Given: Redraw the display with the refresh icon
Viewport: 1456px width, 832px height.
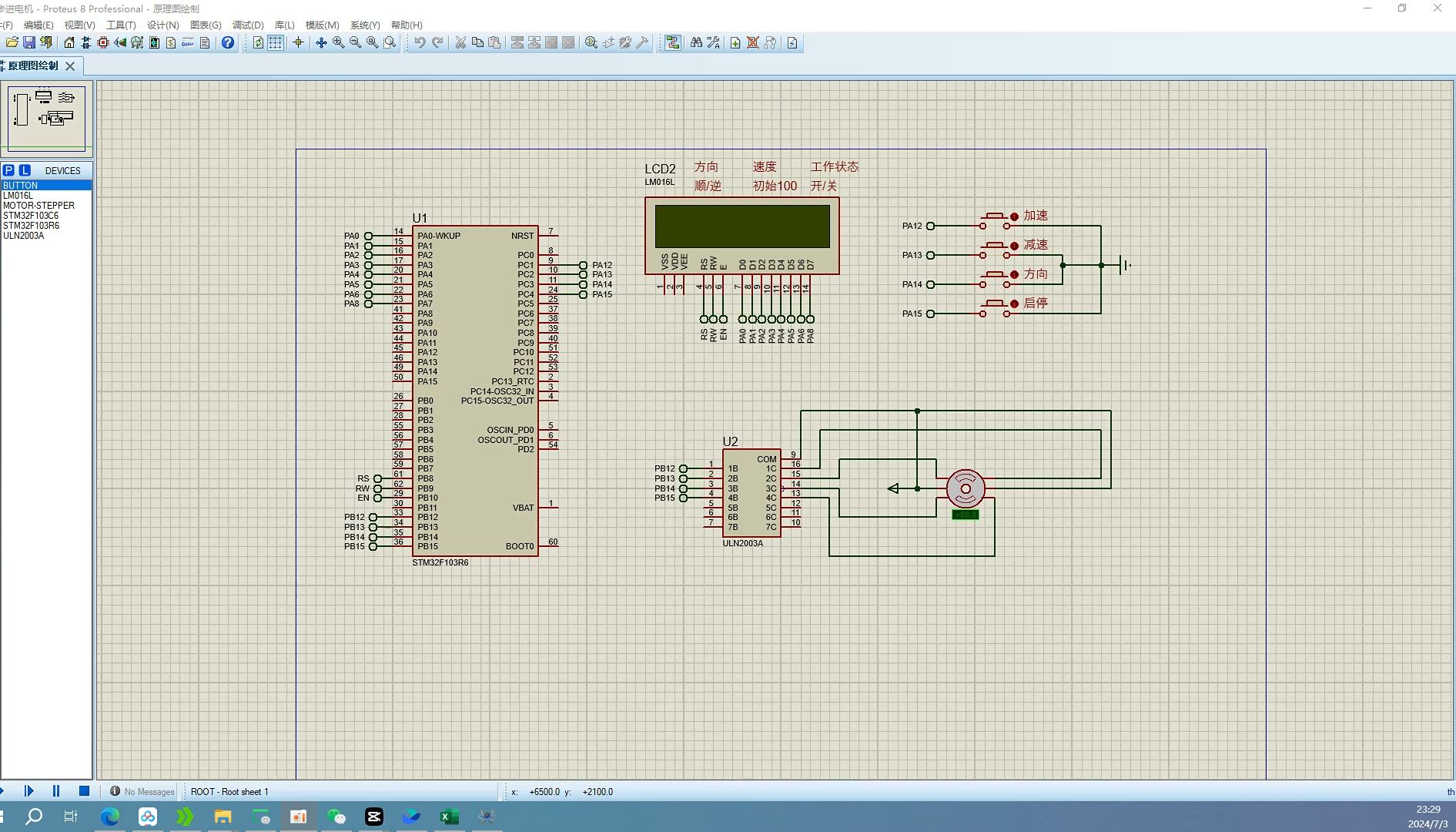Looking at the screenshot, I should 259,42.
